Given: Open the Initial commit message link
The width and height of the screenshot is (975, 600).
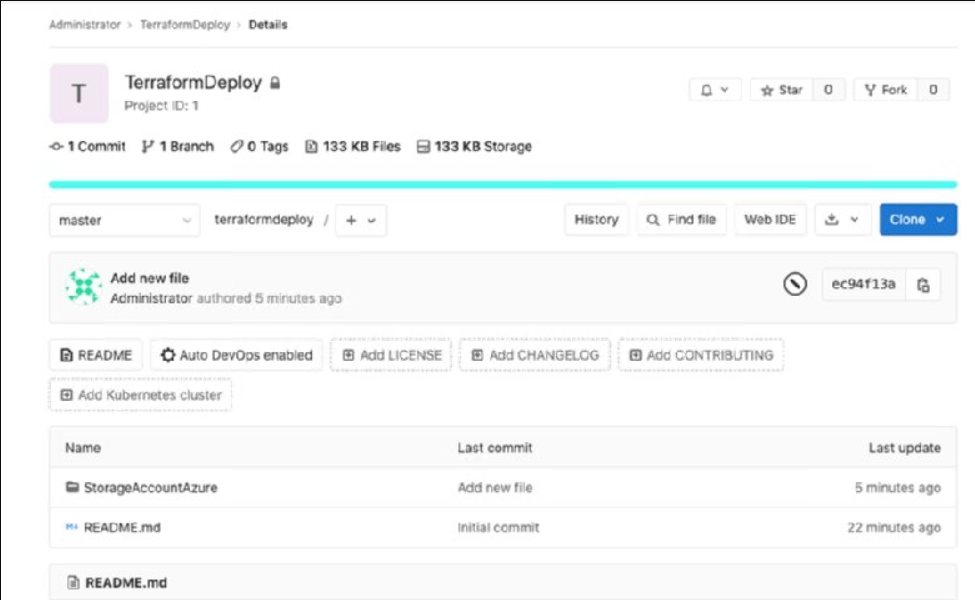Looking at the screenshot, I should [x=499, y=528].
